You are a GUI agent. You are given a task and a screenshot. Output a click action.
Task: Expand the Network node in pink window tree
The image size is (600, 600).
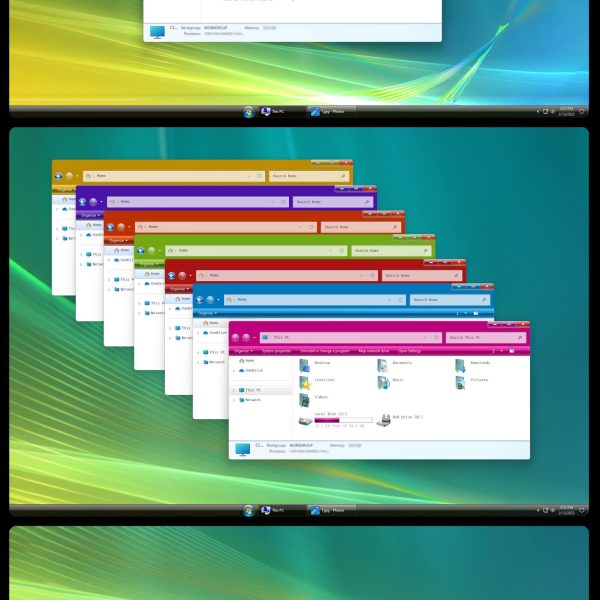234,400
